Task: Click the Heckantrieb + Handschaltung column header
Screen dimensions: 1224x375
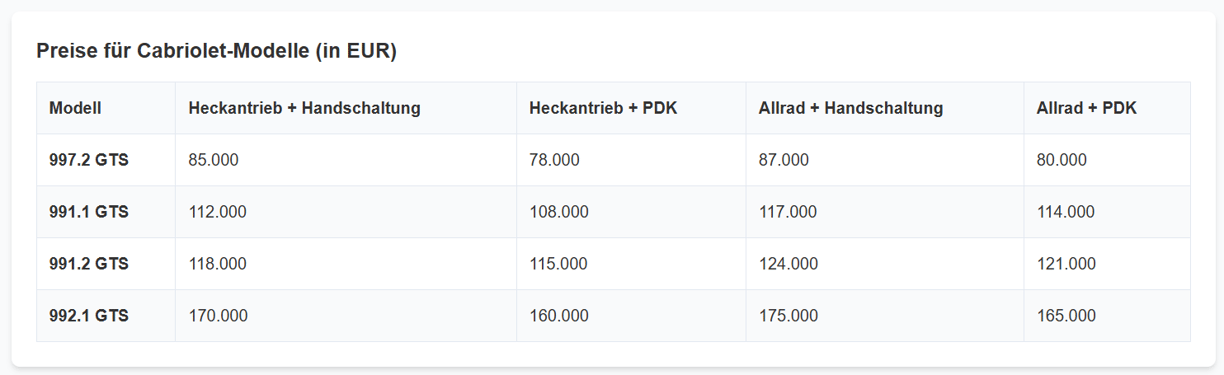Action: click(x=304, y=108)
